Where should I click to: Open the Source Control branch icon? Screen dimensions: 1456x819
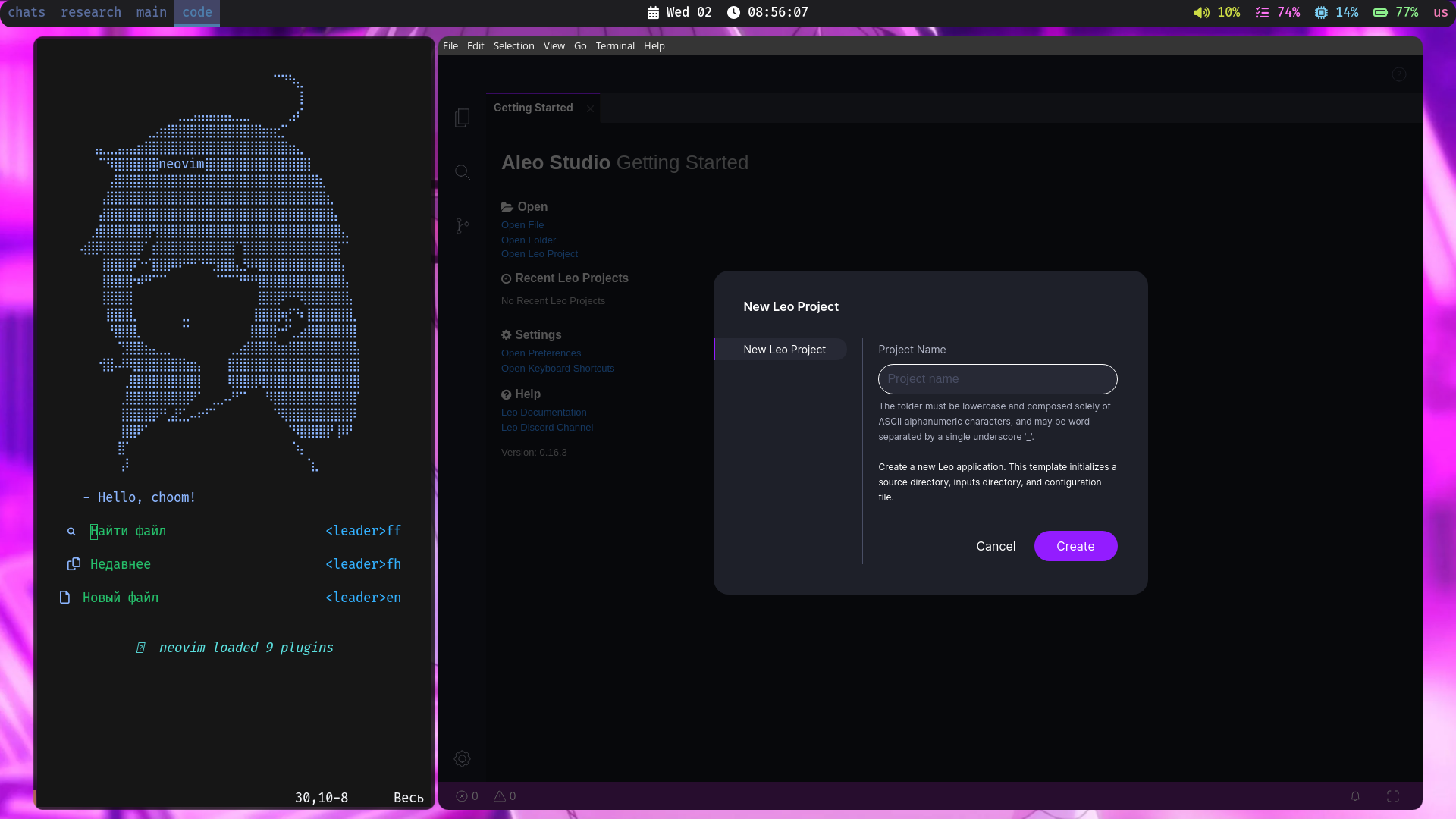click(x=462, y=226)
